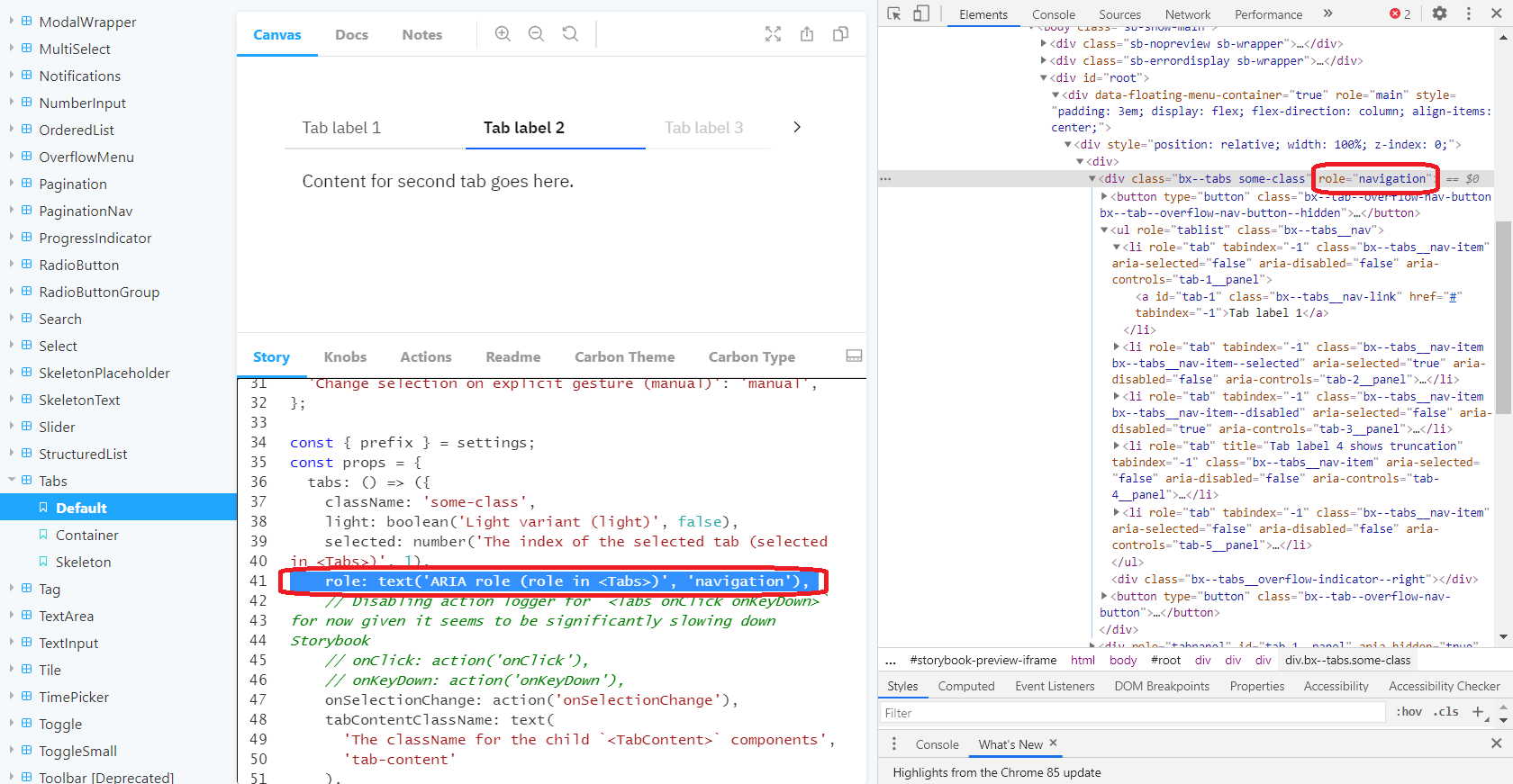Open the NumberInput component
The image size is (1513, 784).
point(82,103)
